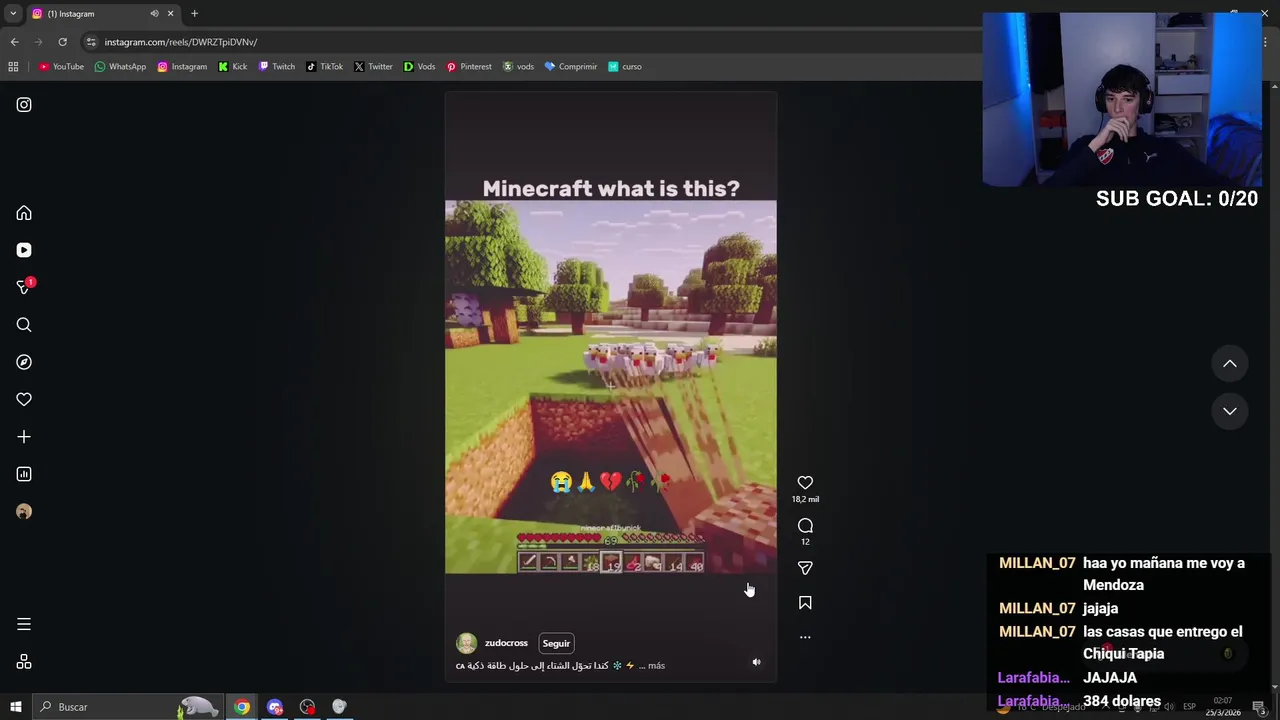This screenshot has height=720, width=1280.
Task: Open the zudocross username link
Action: click(506, 643)
